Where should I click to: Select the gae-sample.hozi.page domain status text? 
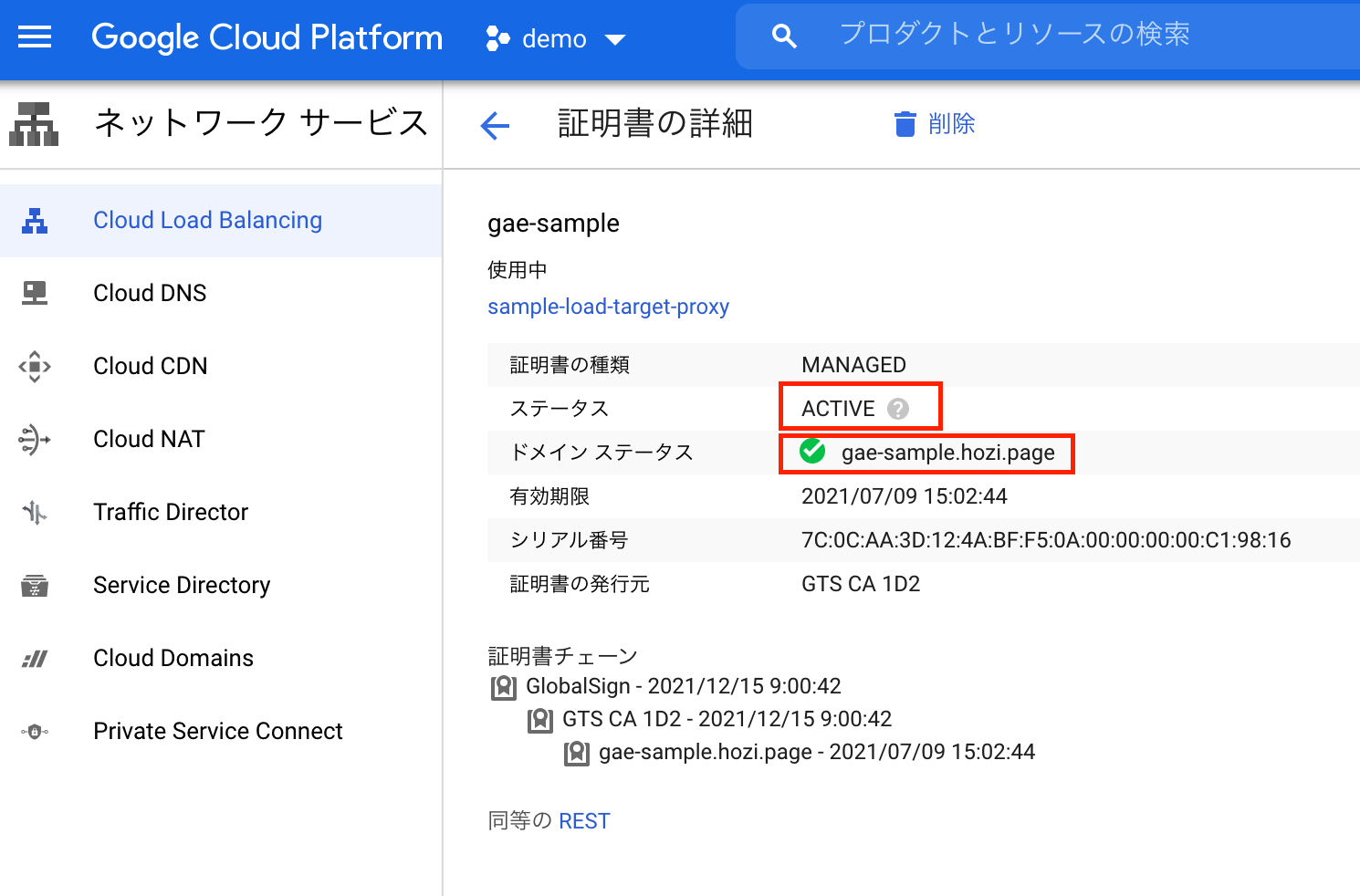point(948,453)
